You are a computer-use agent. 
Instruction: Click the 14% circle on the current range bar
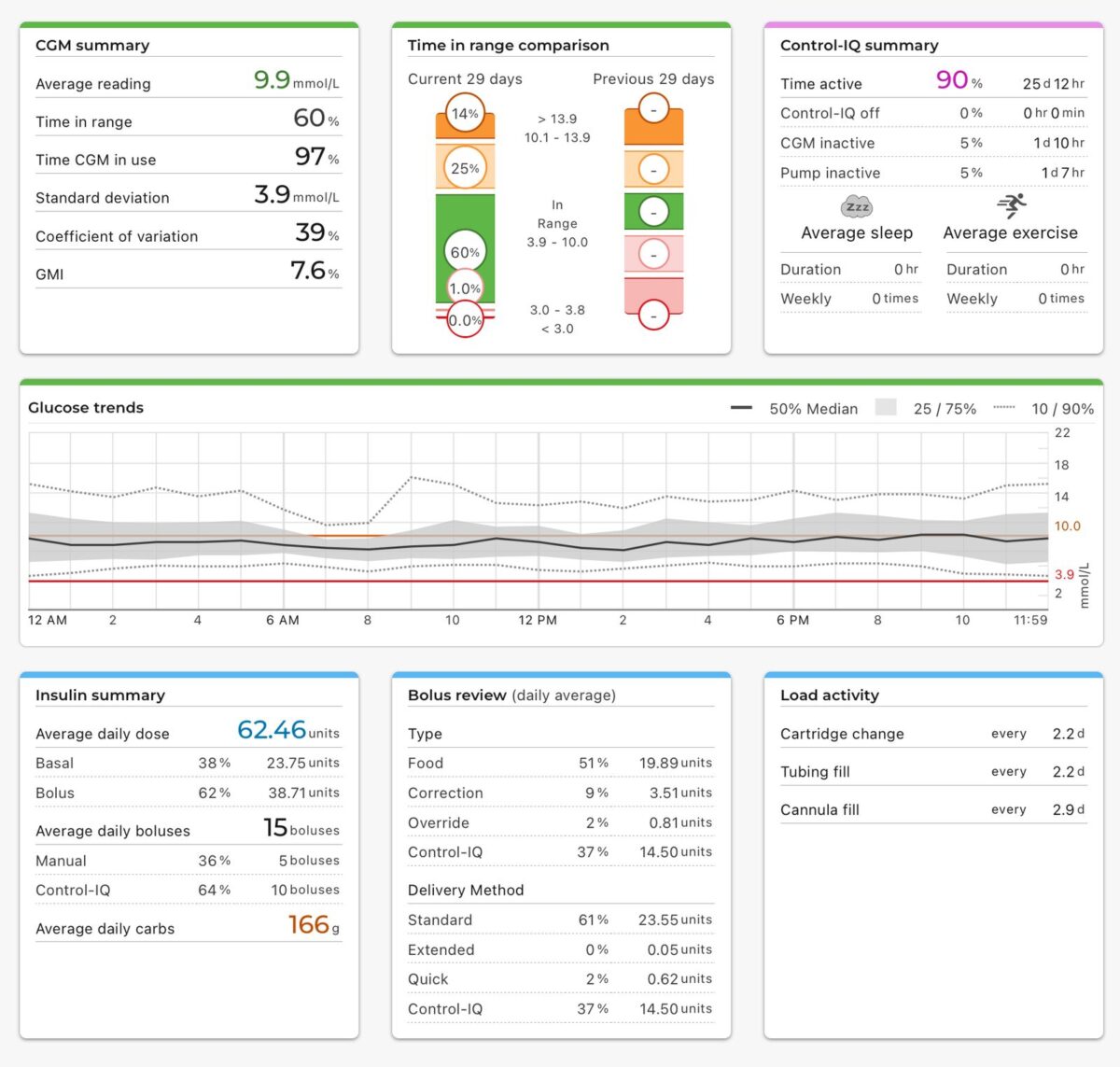point(465,114)
